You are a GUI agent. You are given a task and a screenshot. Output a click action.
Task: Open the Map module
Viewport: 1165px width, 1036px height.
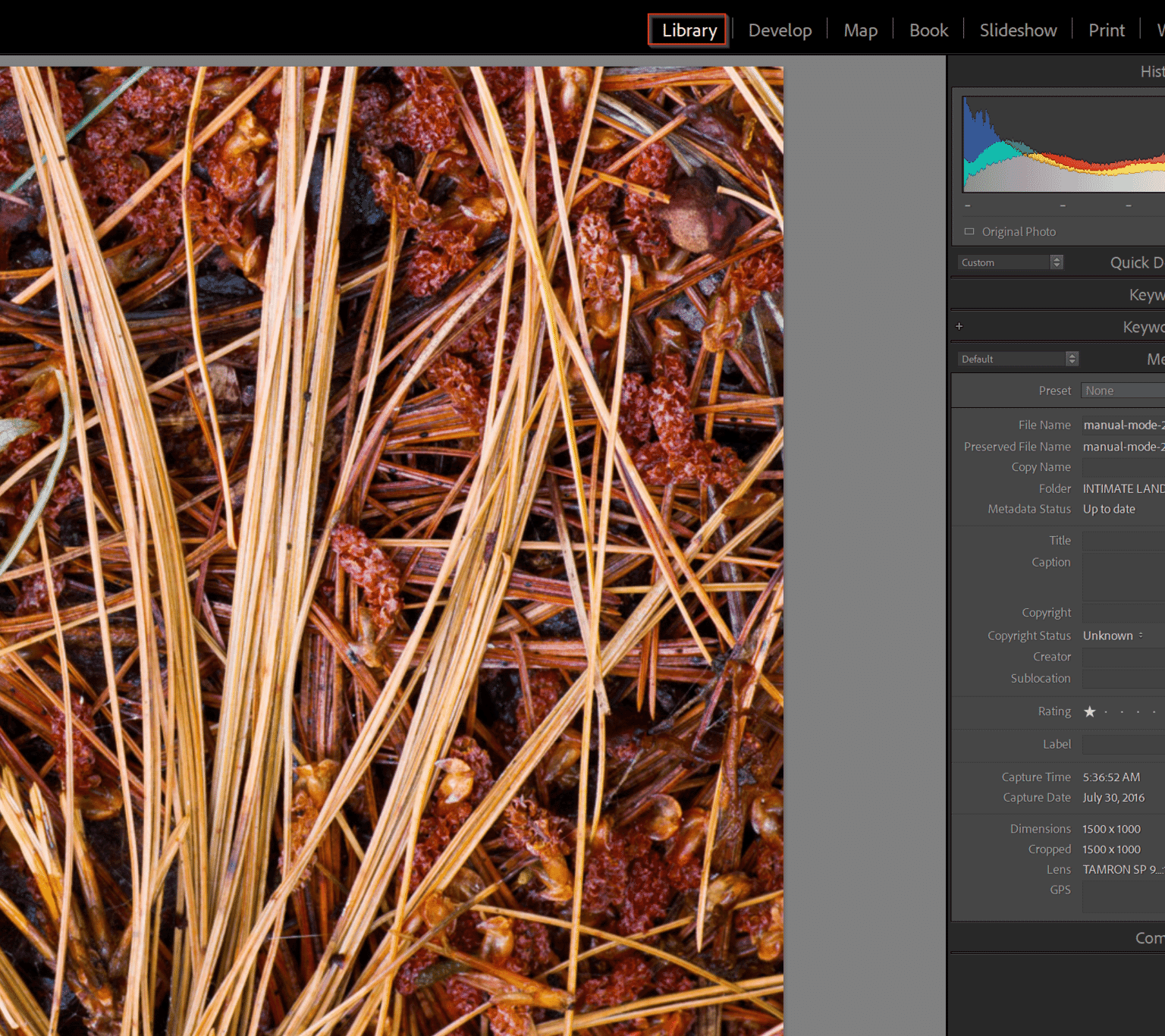860,30
